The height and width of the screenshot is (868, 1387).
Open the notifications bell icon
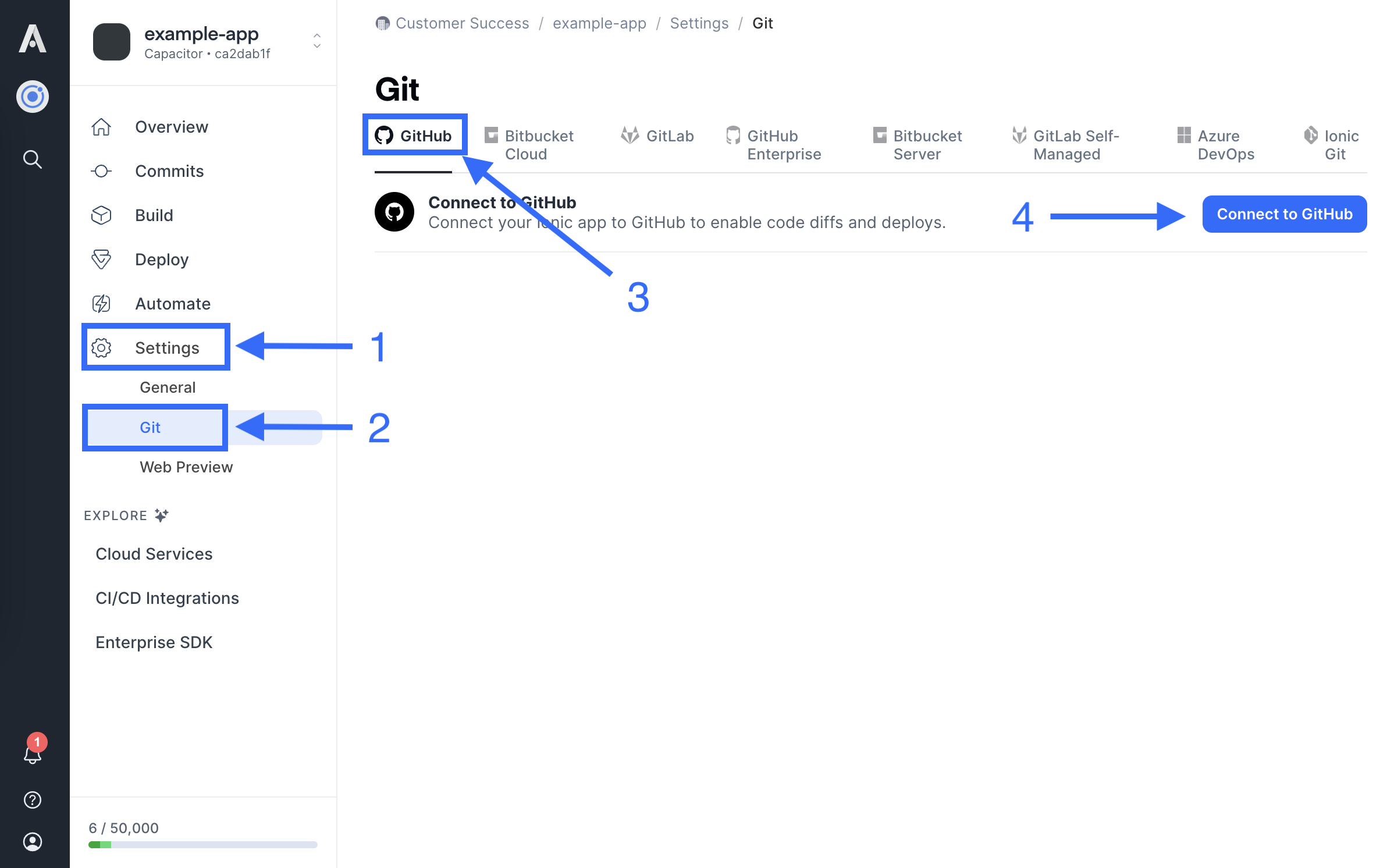33,755
